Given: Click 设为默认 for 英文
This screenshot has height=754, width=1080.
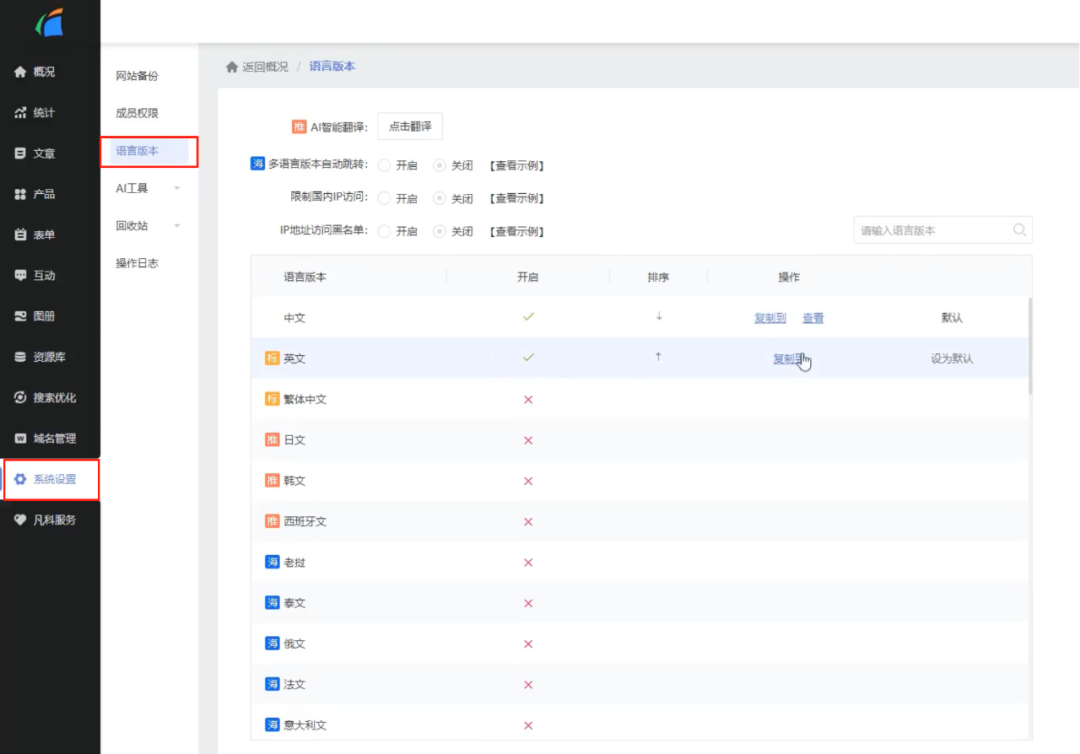Looking at the screenshot, I should (x=952, y=359).
